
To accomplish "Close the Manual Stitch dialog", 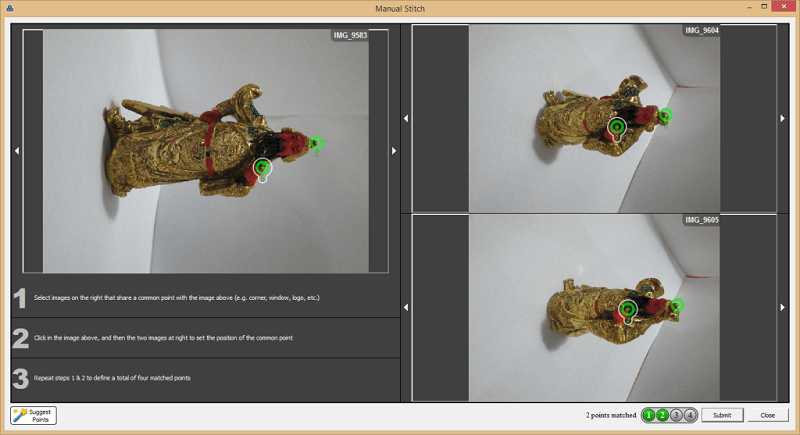I will point(767,415).
